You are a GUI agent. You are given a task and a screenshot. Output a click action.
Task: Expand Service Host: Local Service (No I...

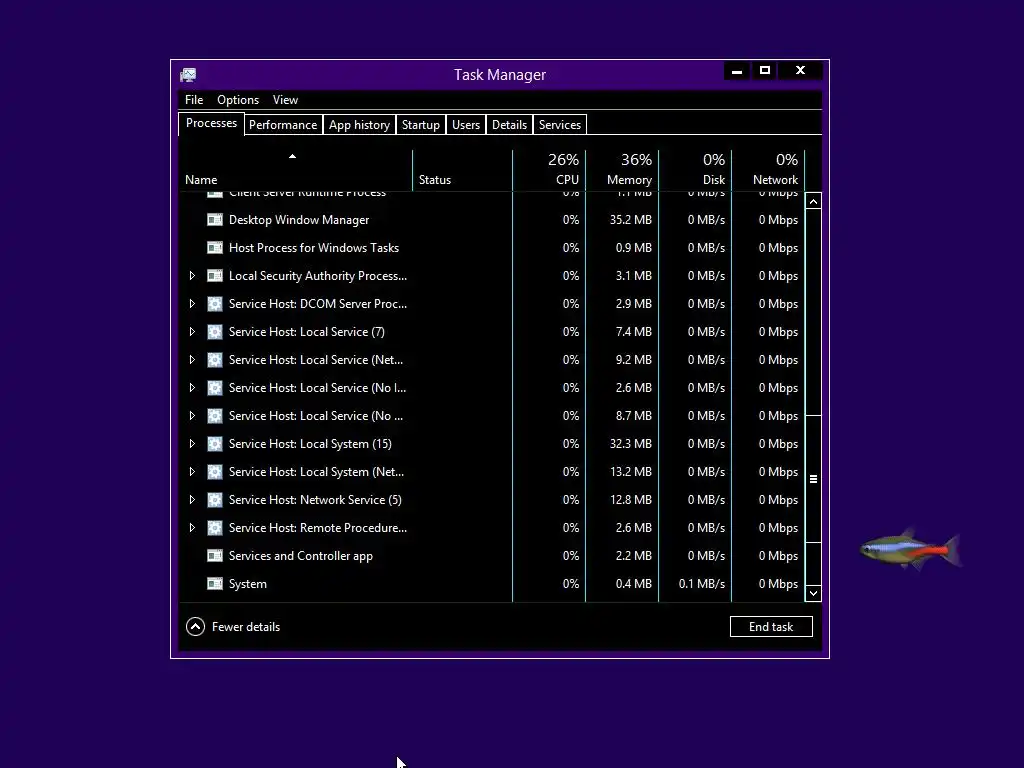(x=192, y=388)
